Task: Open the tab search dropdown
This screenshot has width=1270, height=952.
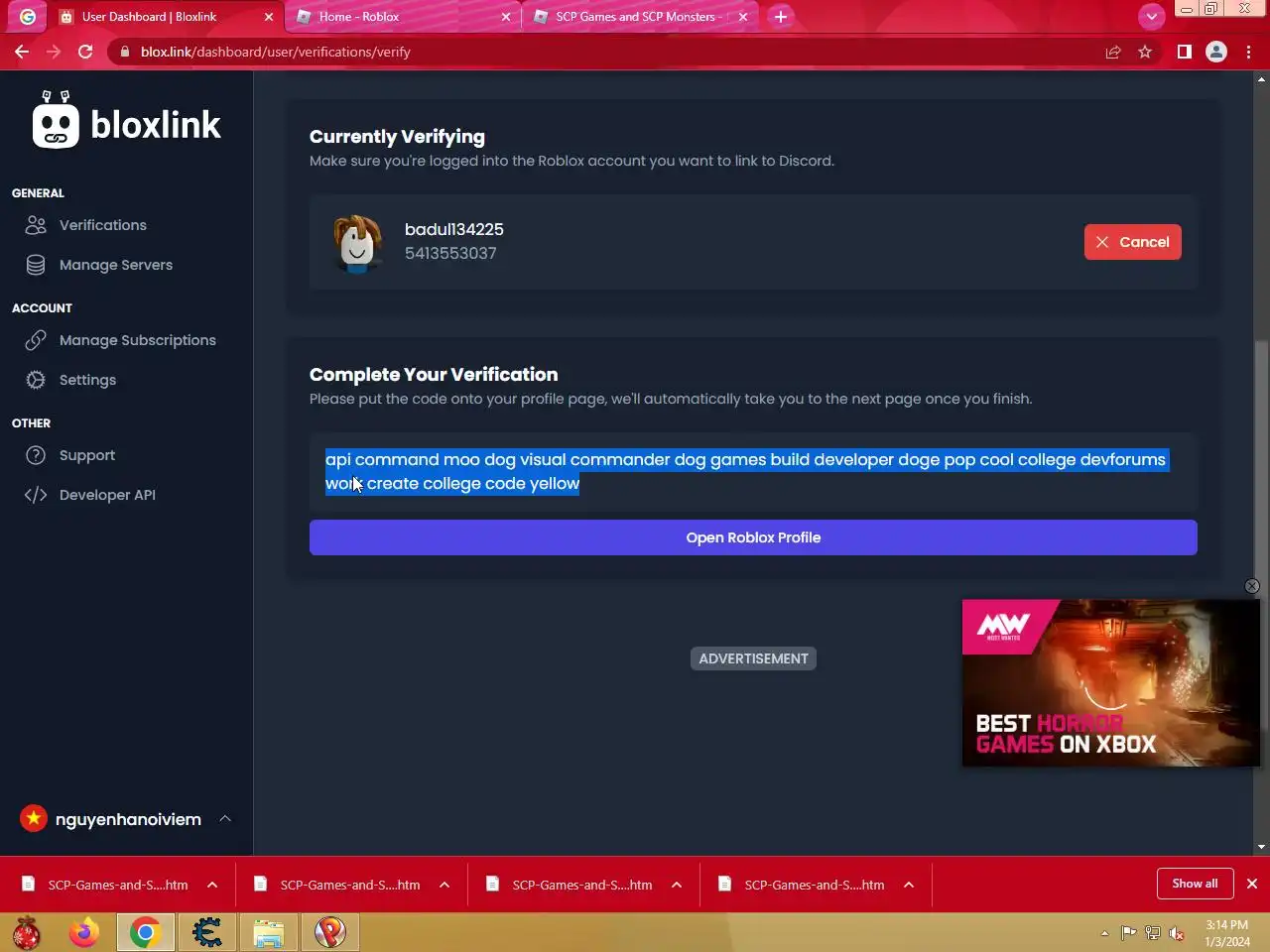Action: pos(1151,17)
